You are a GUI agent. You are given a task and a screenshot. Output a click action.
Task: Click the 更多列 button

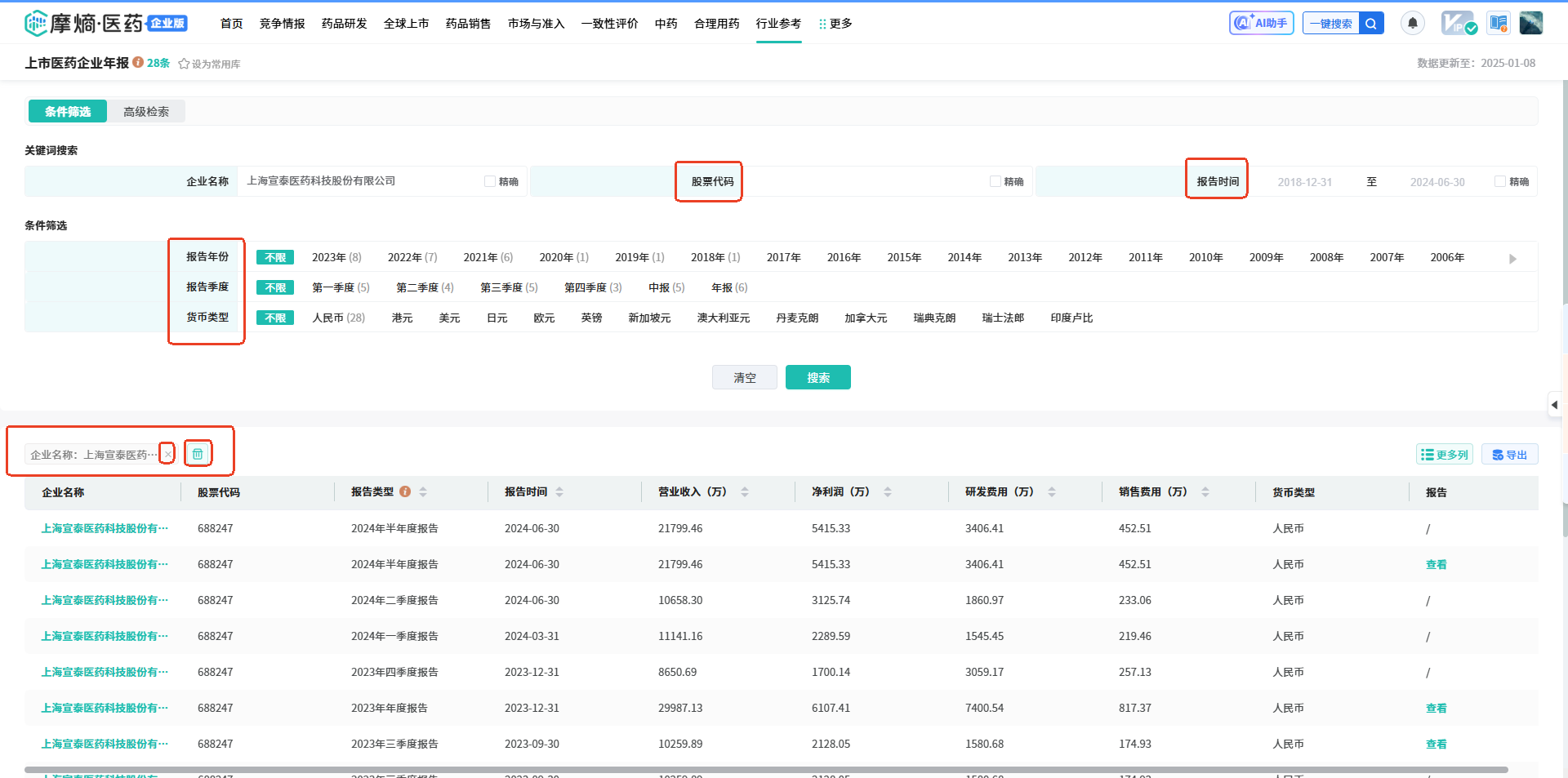pos(1445,455)
